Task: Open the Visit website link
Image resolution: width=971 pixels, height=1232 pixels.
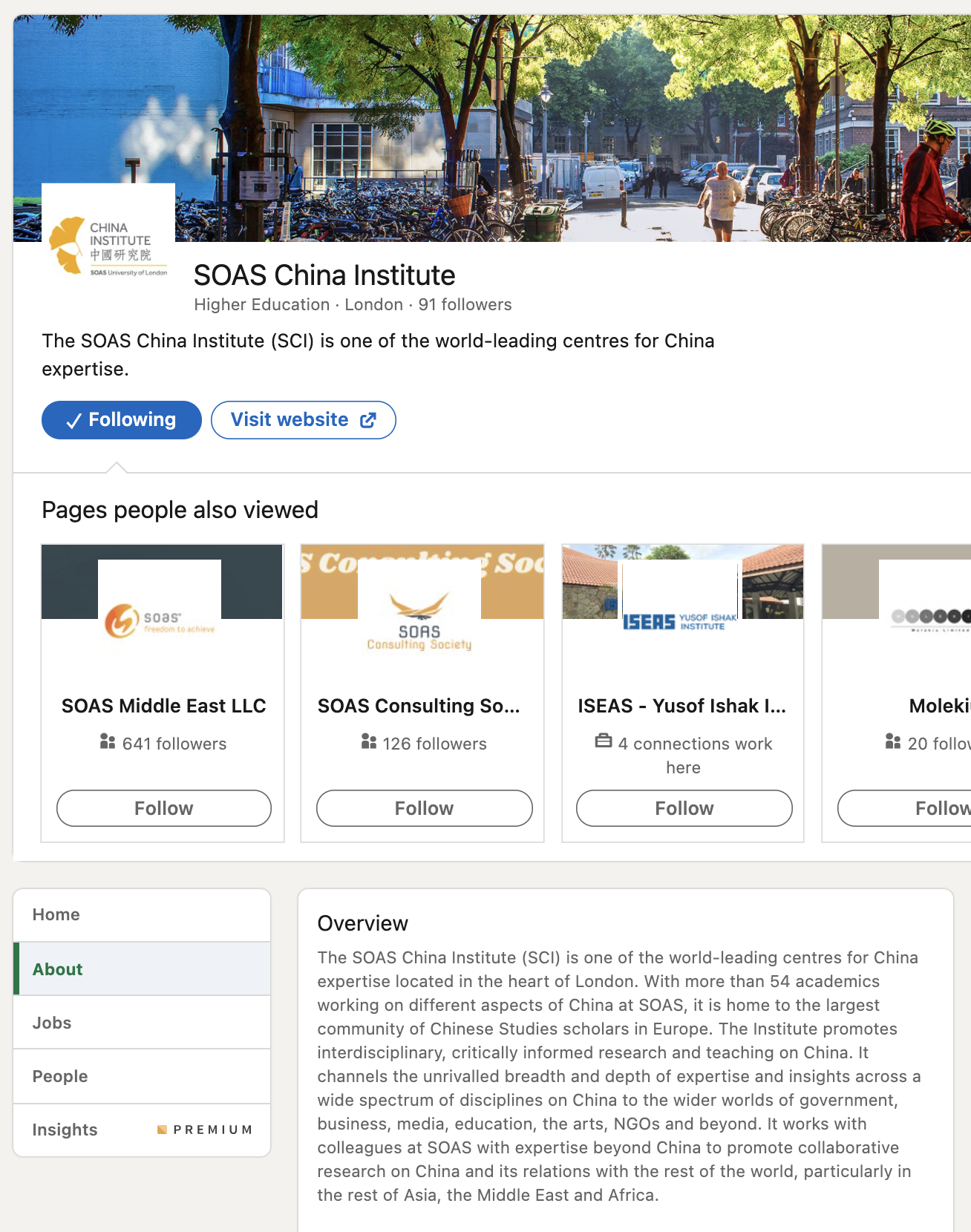Action: point(304,420)
